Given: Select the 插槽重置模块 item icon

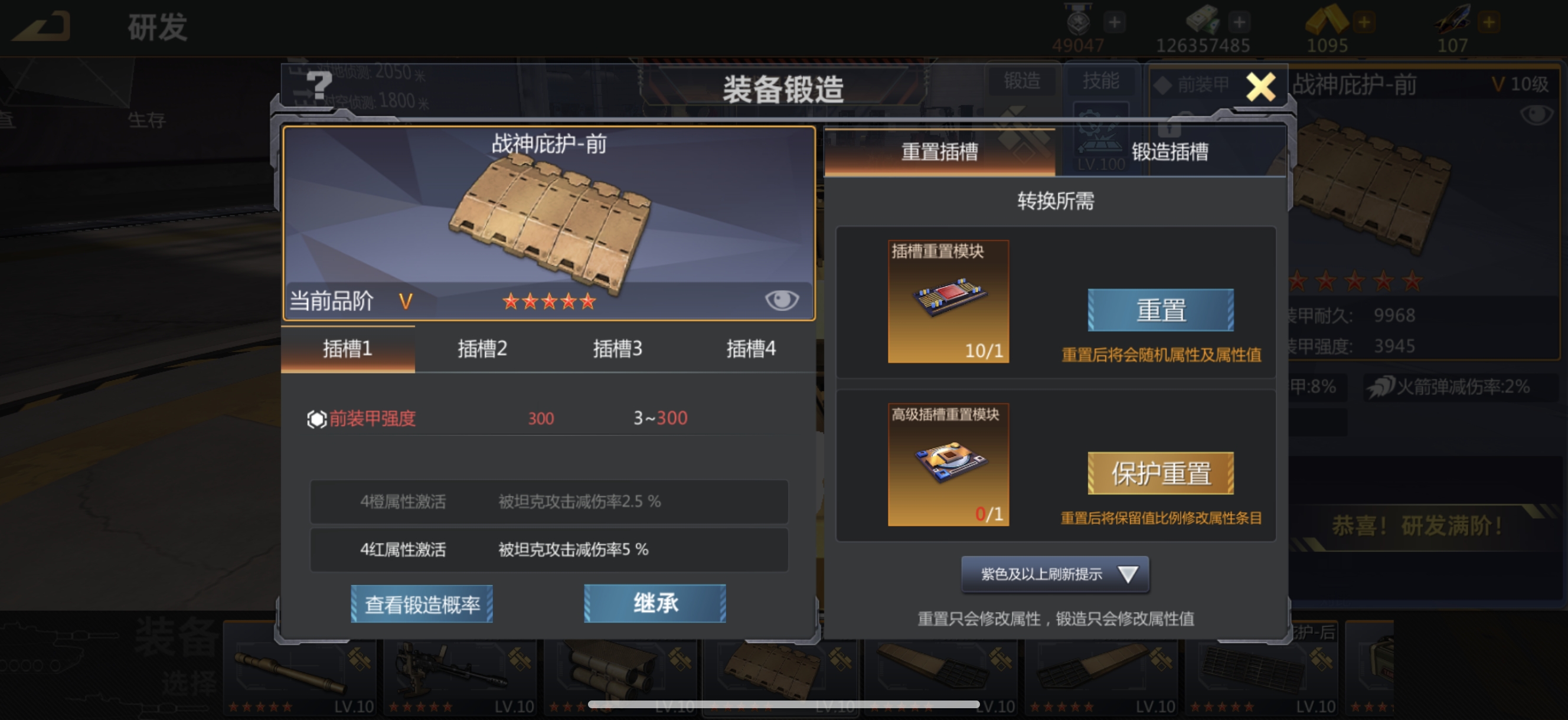Looking at the screenshot, I should (948, 301).
